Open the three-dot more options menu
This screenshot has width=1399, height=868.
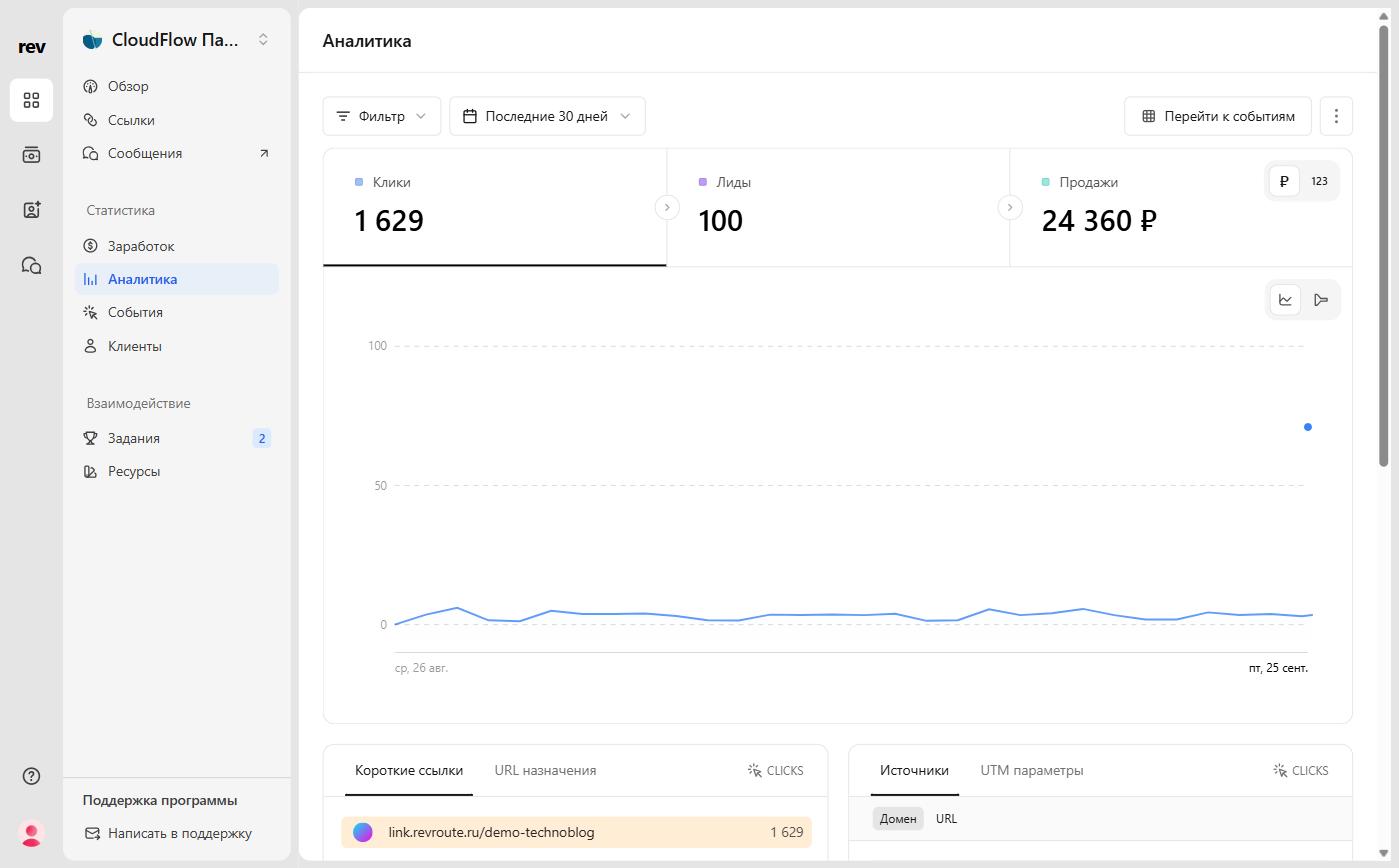(1336, 116)
